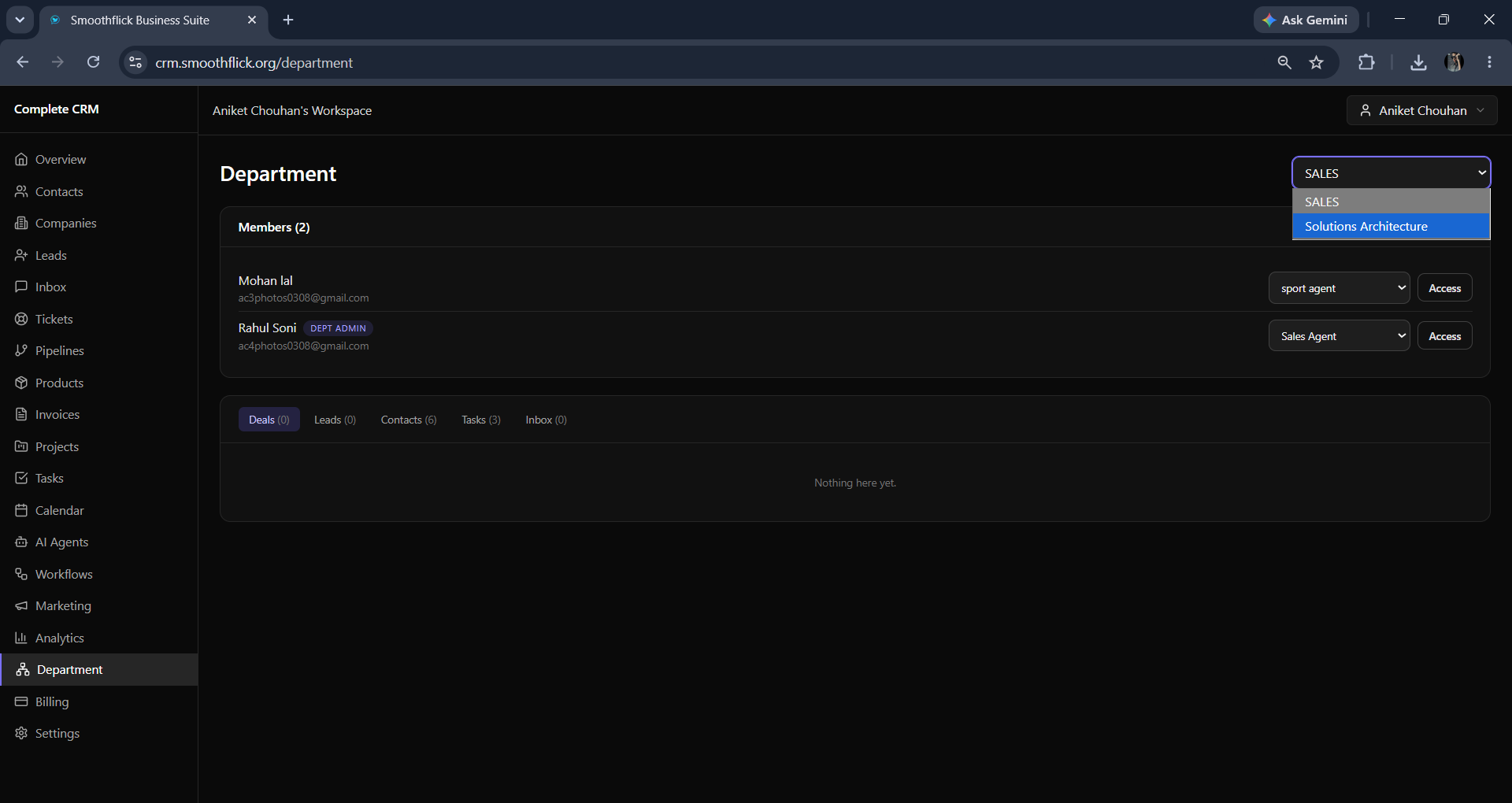Open the tab search dropdown arrow
This screenshot has height=803, width=1512.
pos(20,20)
